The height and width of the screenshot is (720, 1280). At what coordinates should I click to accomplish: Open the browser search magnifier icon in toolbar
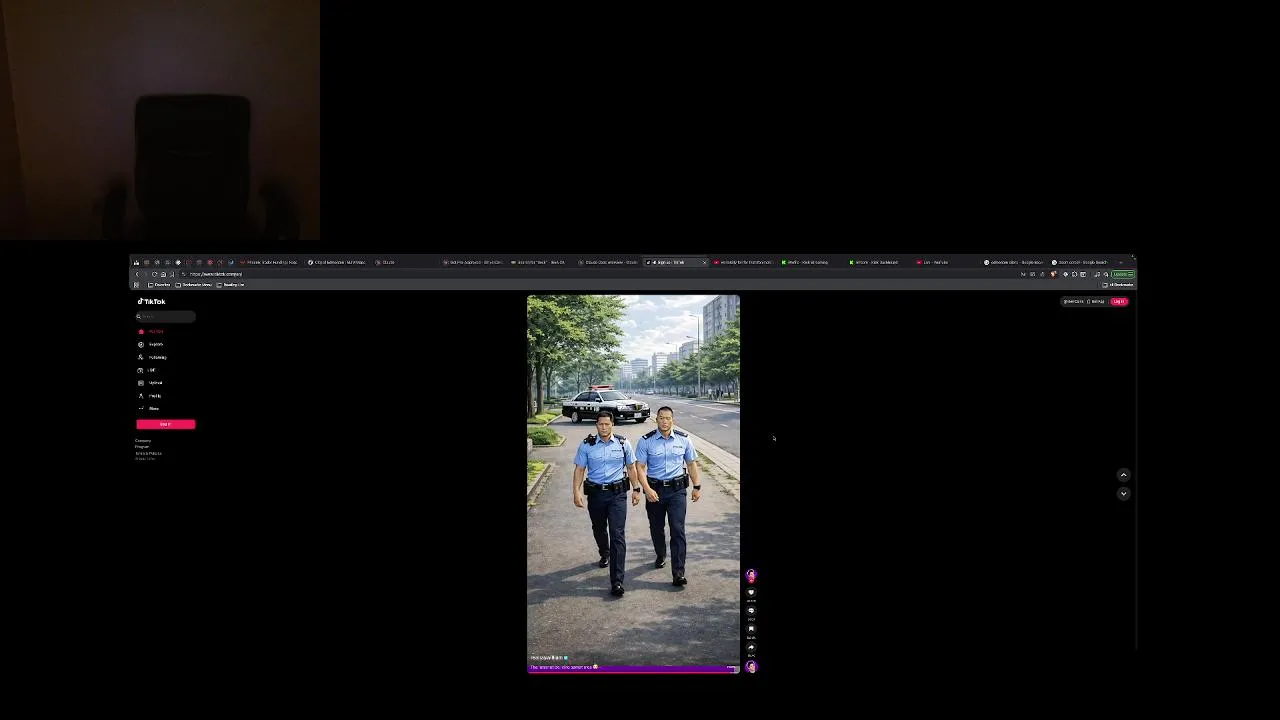pos(1106,274)
